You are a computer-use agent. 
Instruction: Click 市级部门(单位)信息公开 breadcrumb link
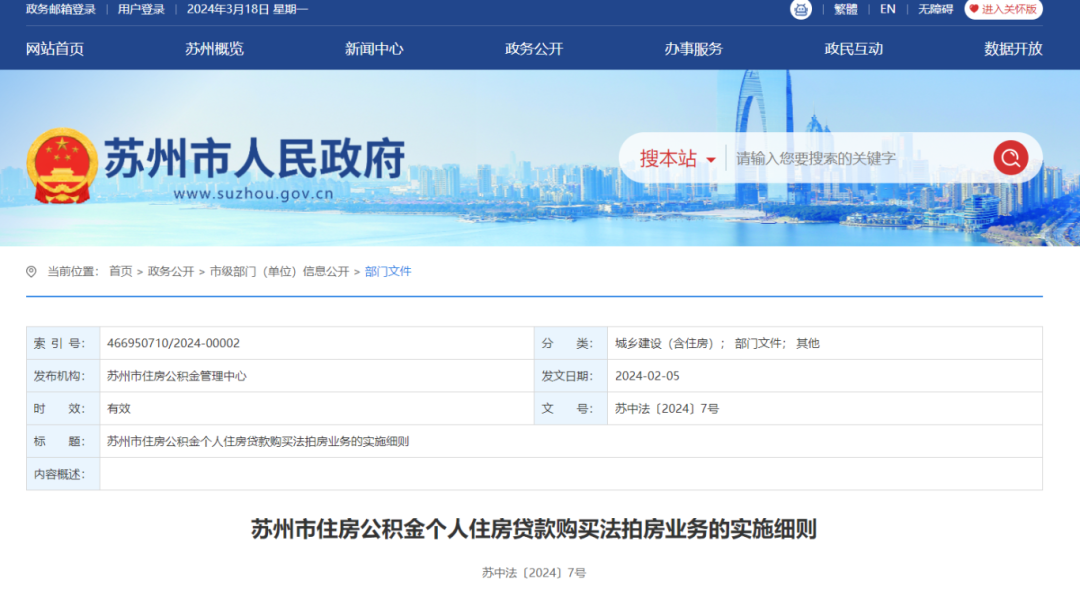click(280, 272)
